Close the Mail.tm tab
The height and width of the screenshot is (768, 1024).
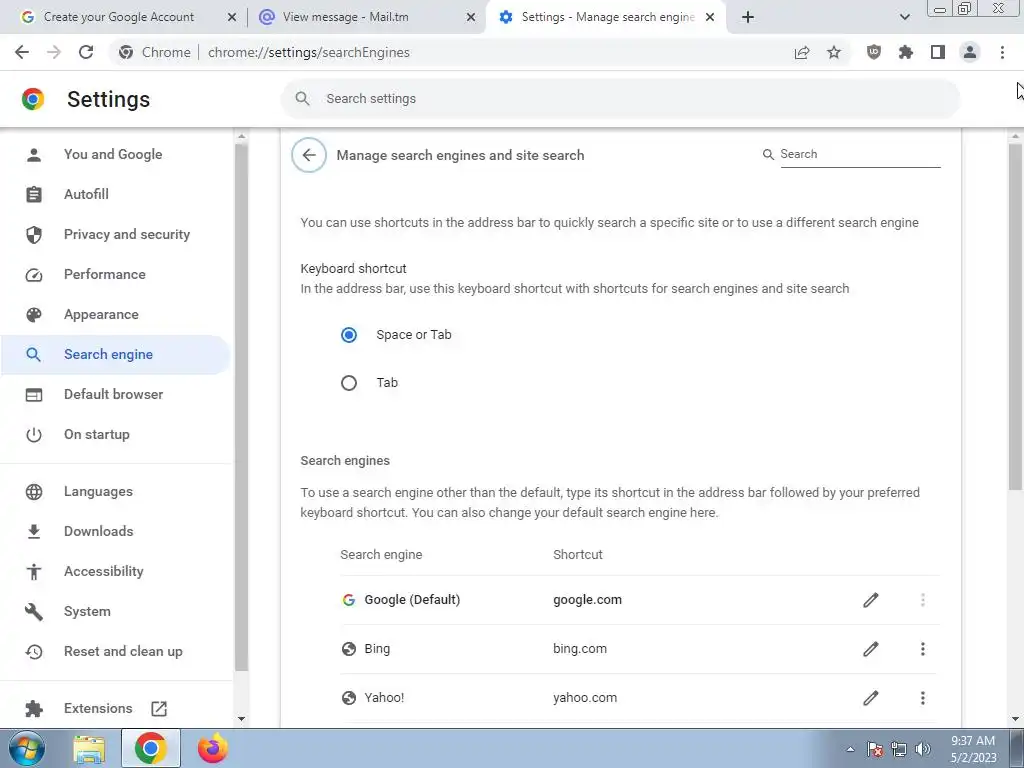tap(471, 18)
